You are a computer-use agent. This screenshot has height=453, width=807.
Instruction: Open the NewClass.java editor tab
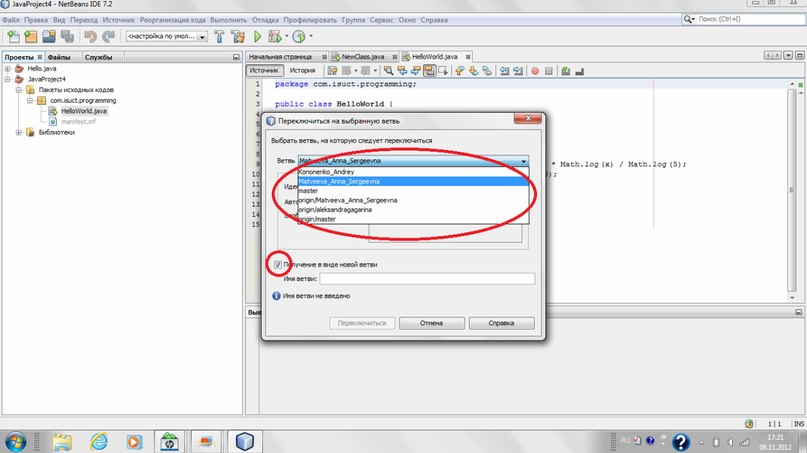[x=363, y=57]
